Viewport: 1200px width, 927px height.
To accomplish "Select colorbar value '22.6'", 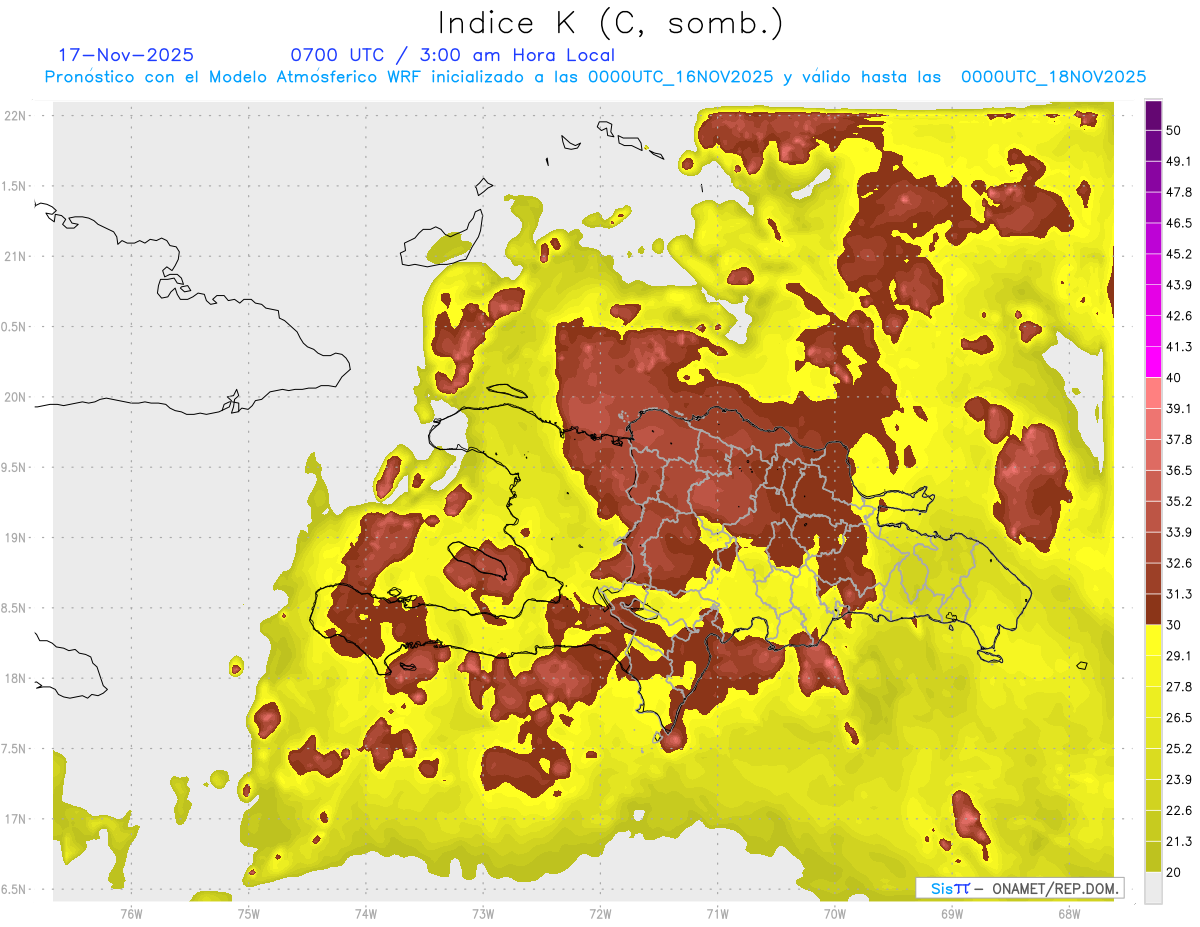I will 1179,810.
